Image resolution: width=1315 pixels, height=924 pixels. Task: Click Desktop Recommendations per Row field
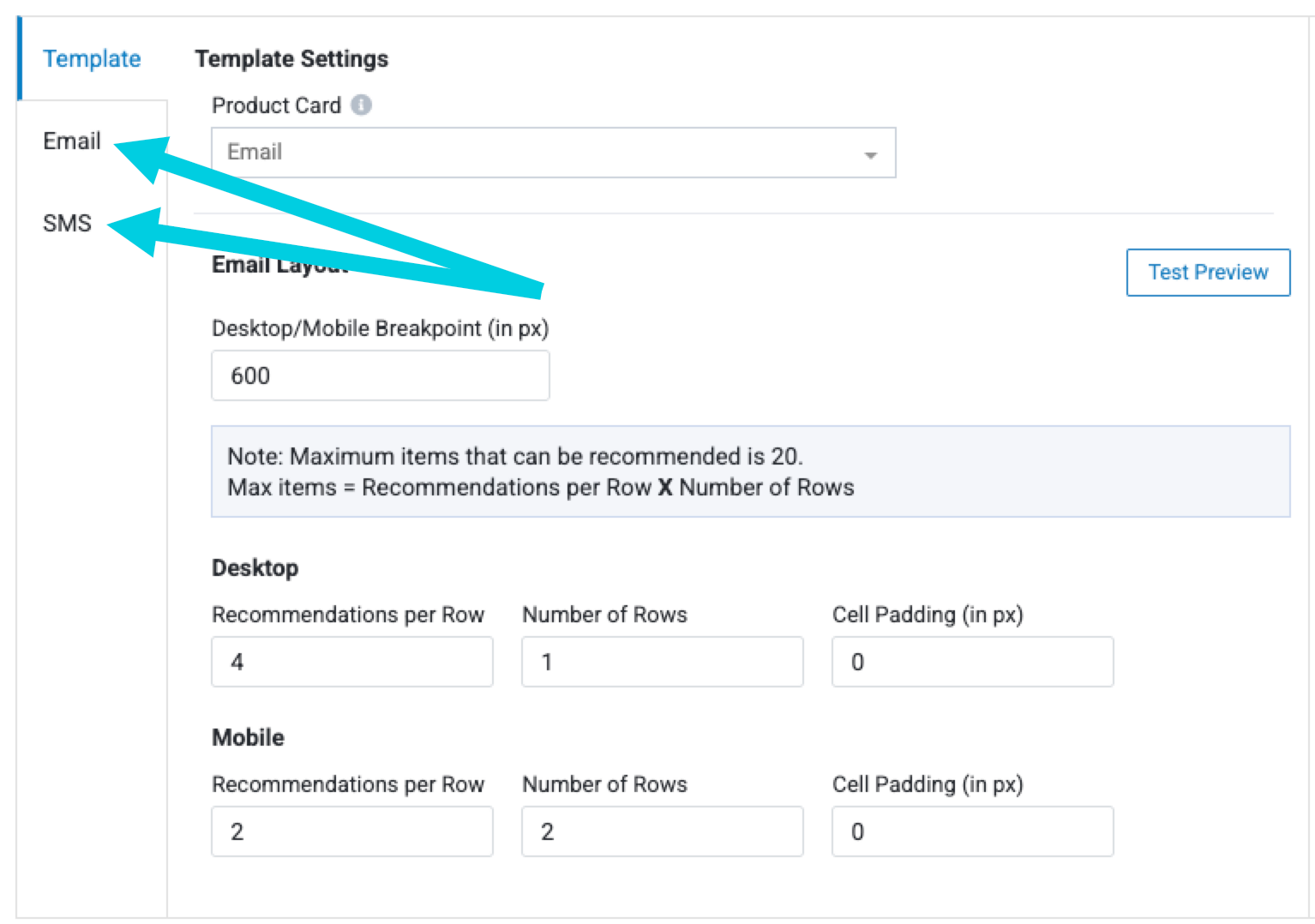tap(351, 662)
